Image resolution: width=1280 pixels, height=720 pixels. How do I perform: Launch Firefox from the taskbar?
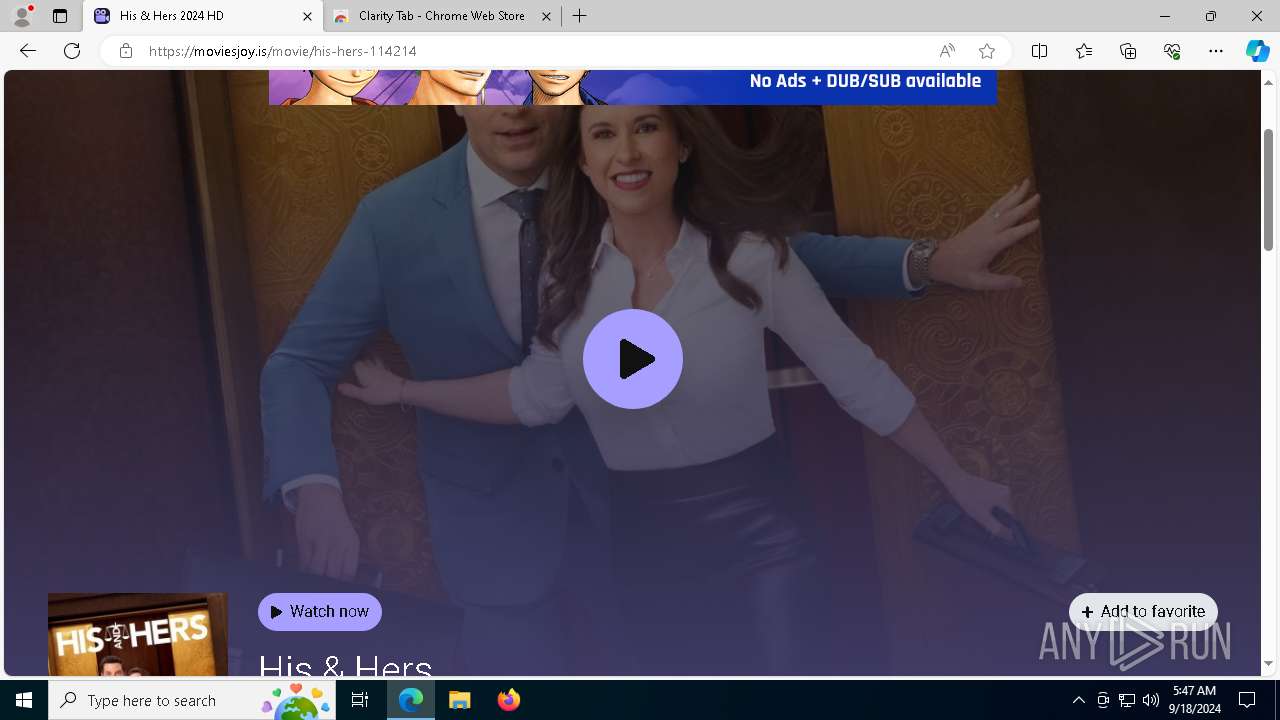[508, 700]
